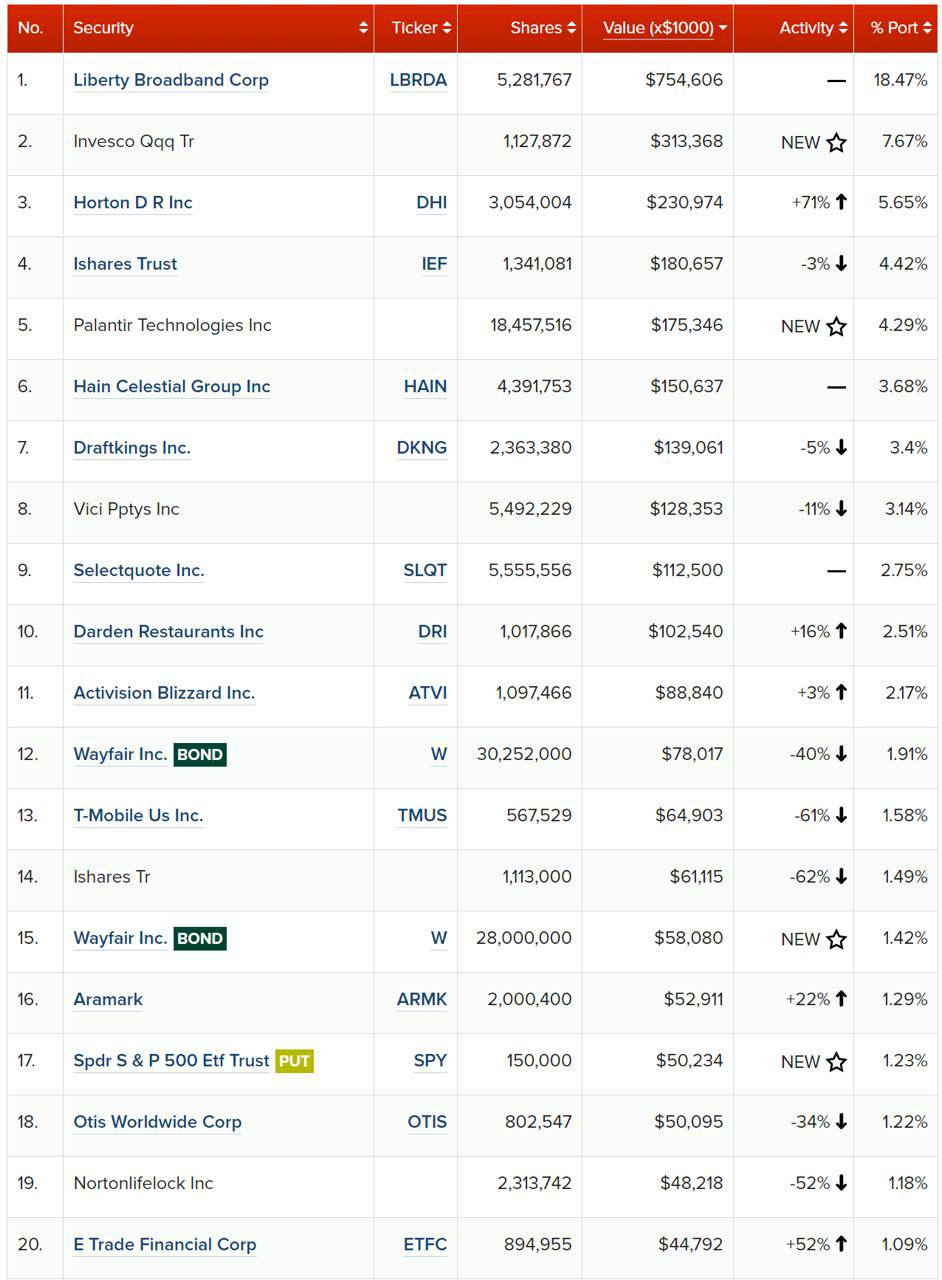The width and height of the screenshot is (942, 1280).
Task: Click down arrow beside -40% Wayfair
Action: (841, 754)
